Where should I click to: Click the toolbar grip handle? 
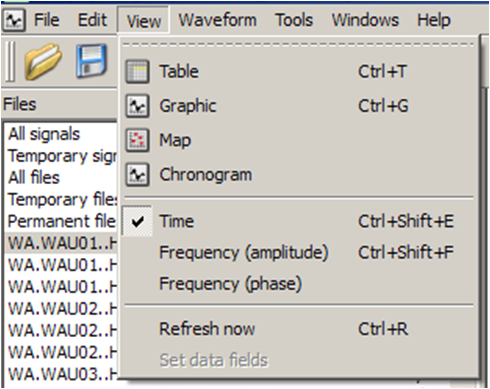(x=10, y=61)
